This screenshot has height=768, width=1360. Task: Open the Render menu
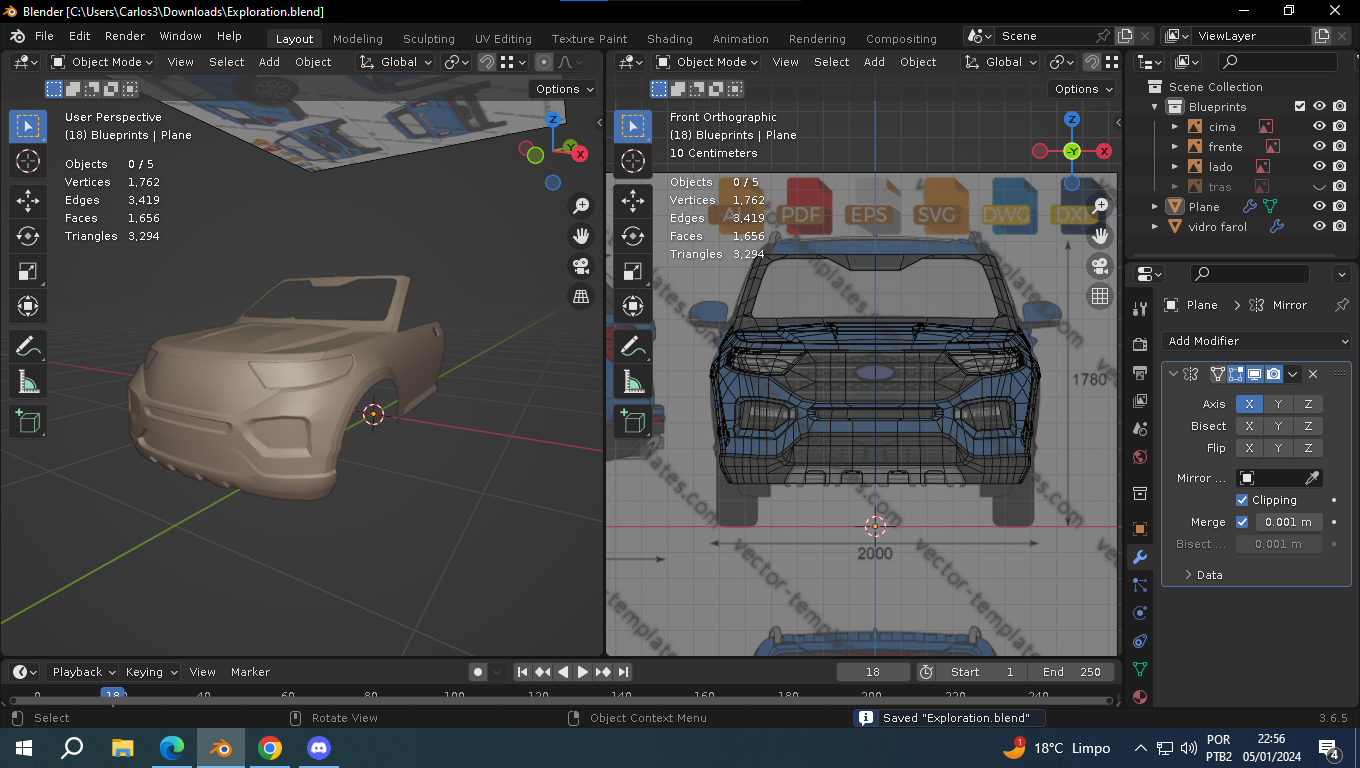(125, 36)
